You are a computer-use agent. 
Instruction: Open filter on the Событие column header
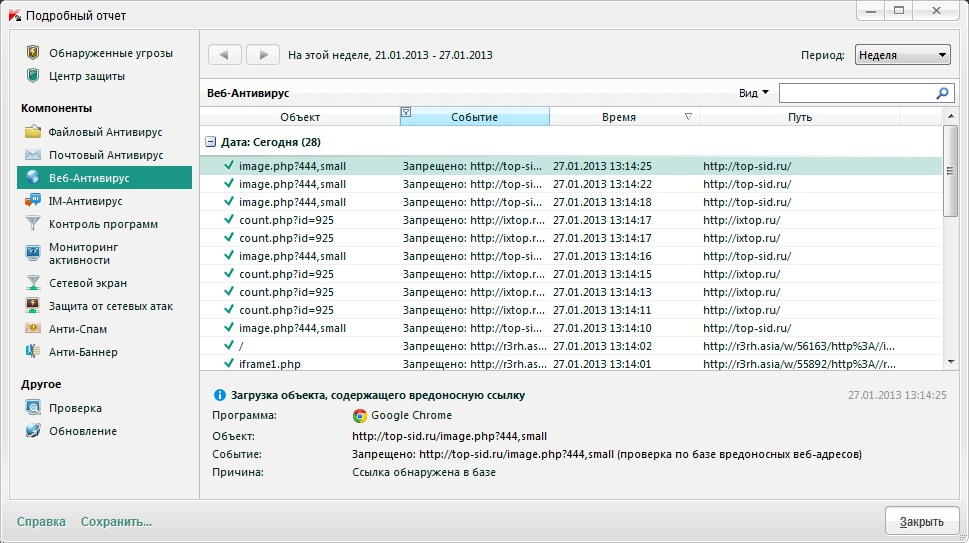pos(406,112)
